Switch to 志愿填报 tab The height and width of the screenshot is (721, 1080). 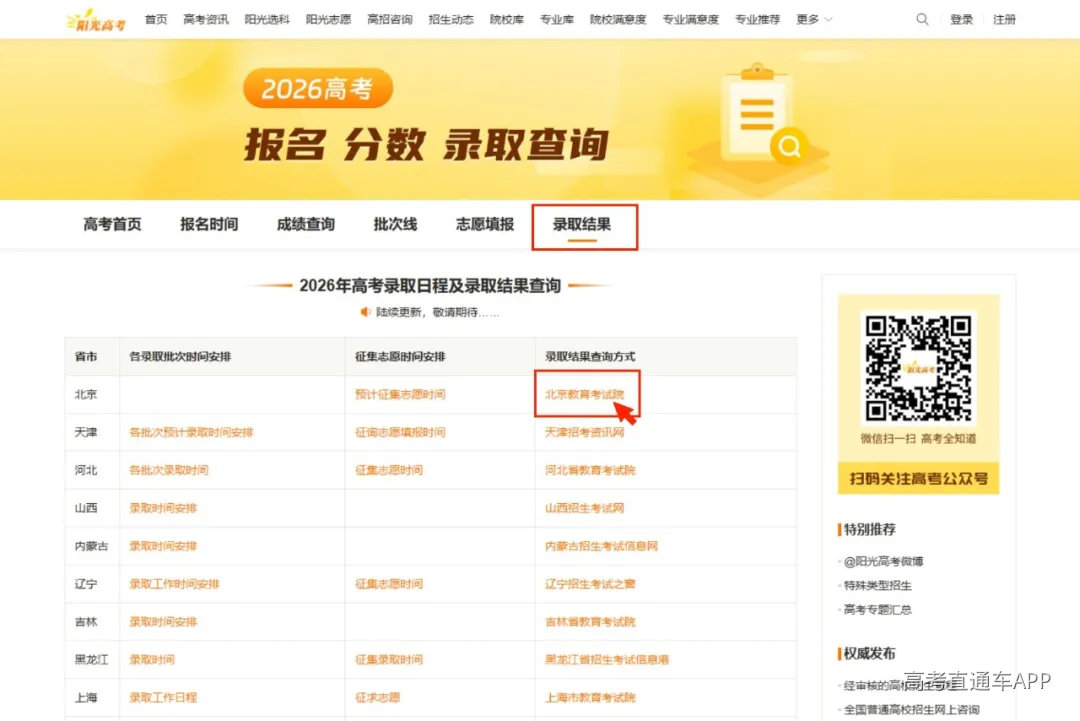484,224
